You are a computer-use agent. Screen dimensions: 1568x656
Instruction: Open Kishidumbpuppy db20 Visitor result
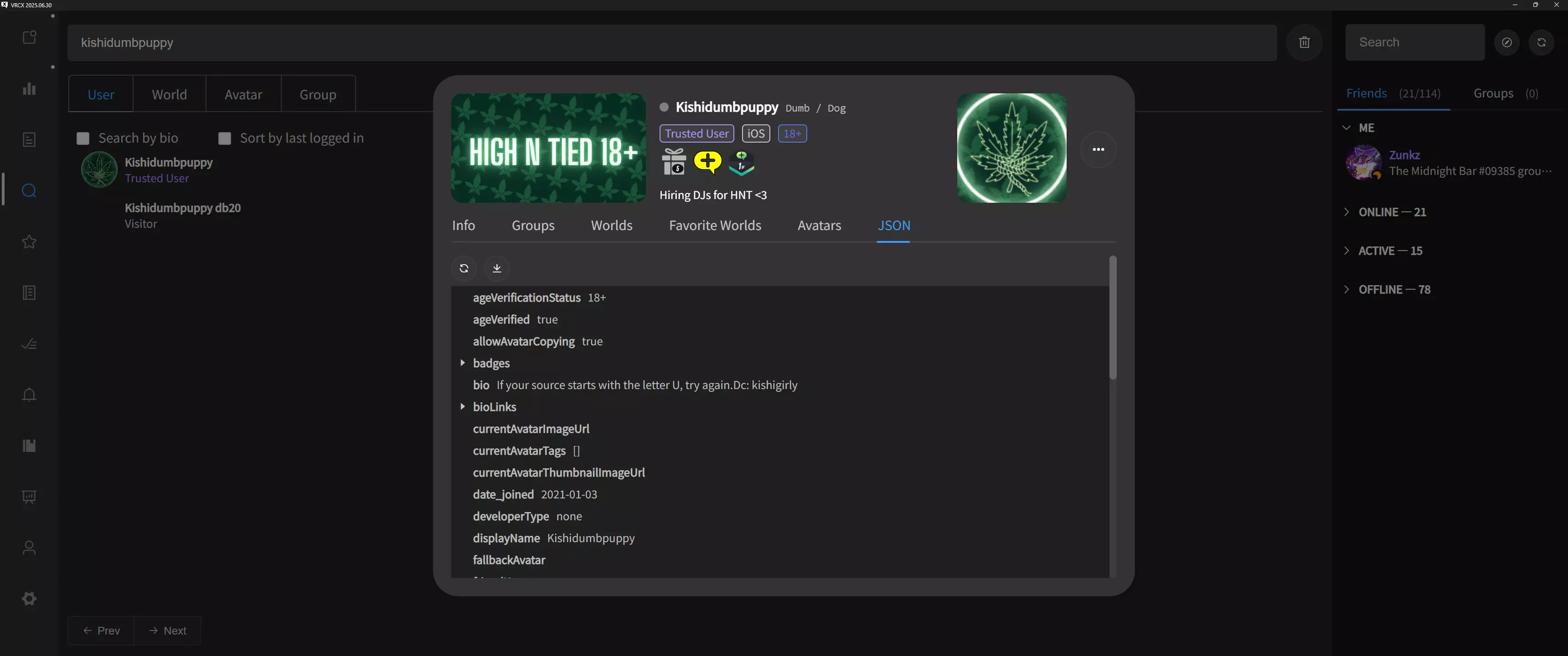(x=182, y=215)
